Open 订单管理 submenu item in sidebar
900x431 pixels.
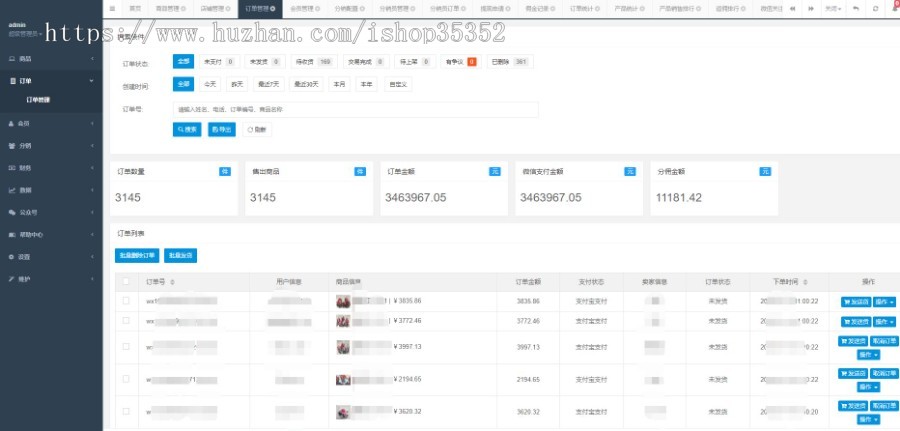(x=38, y=100)
